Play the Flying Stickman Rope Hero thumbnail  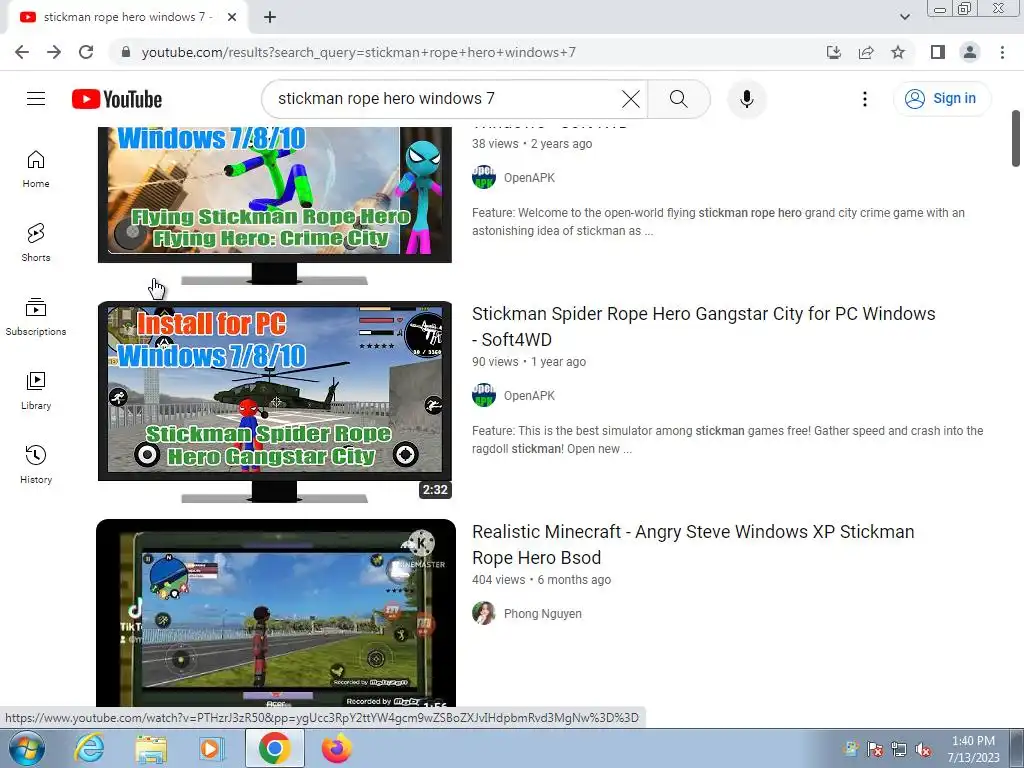275,206
